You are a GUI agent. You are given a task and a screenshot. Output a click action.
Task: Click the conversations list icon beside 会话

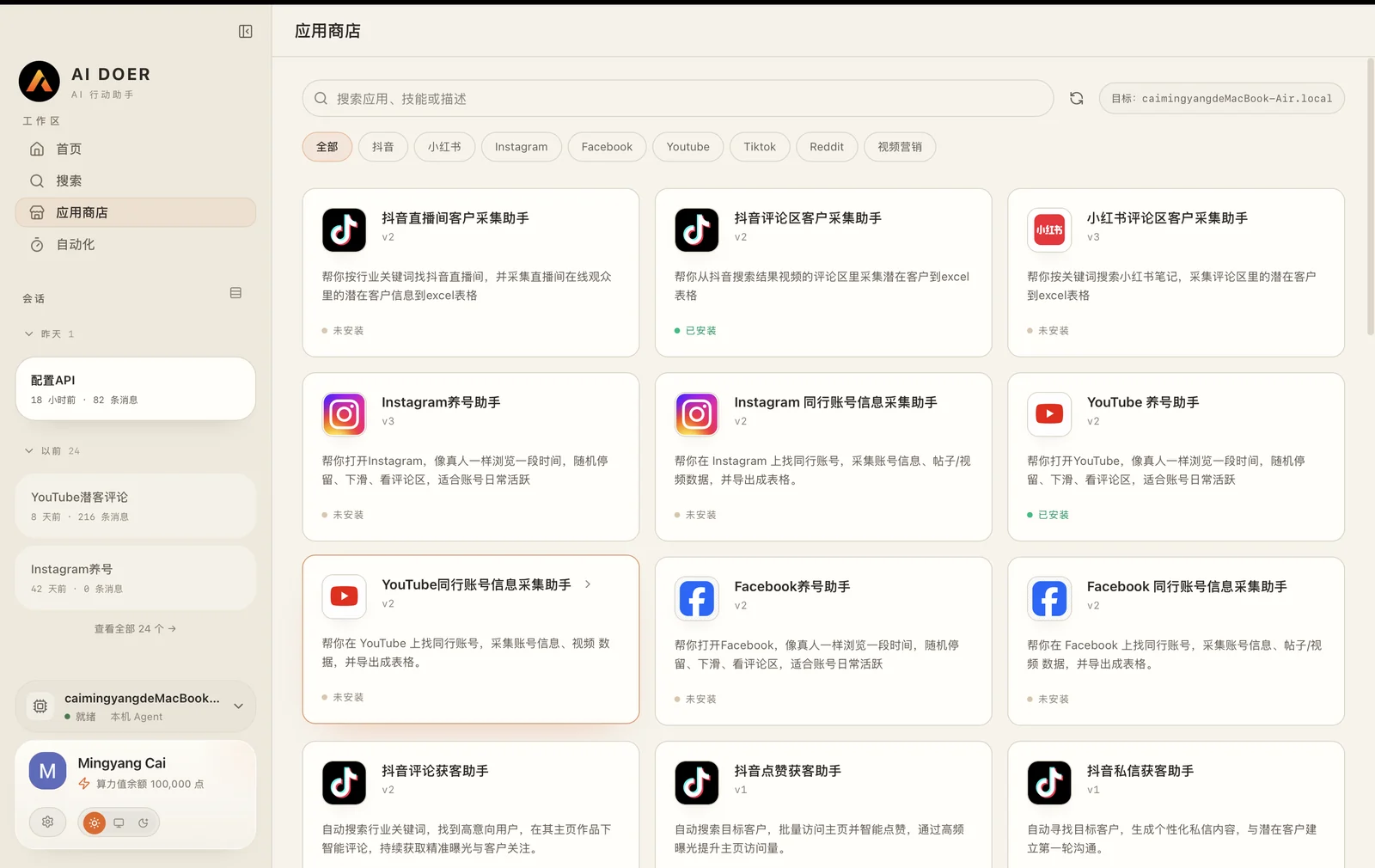235,293
